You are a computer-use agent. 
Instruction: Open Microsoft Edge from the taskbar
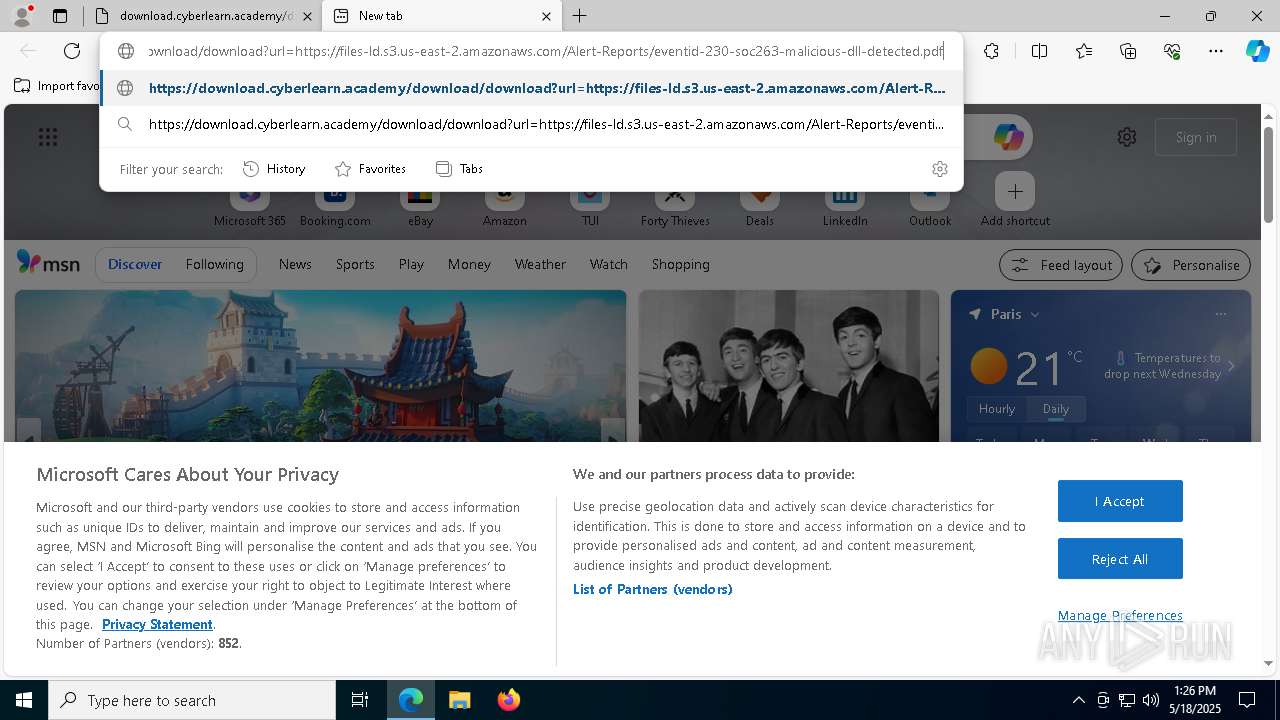tap(411, 700)
